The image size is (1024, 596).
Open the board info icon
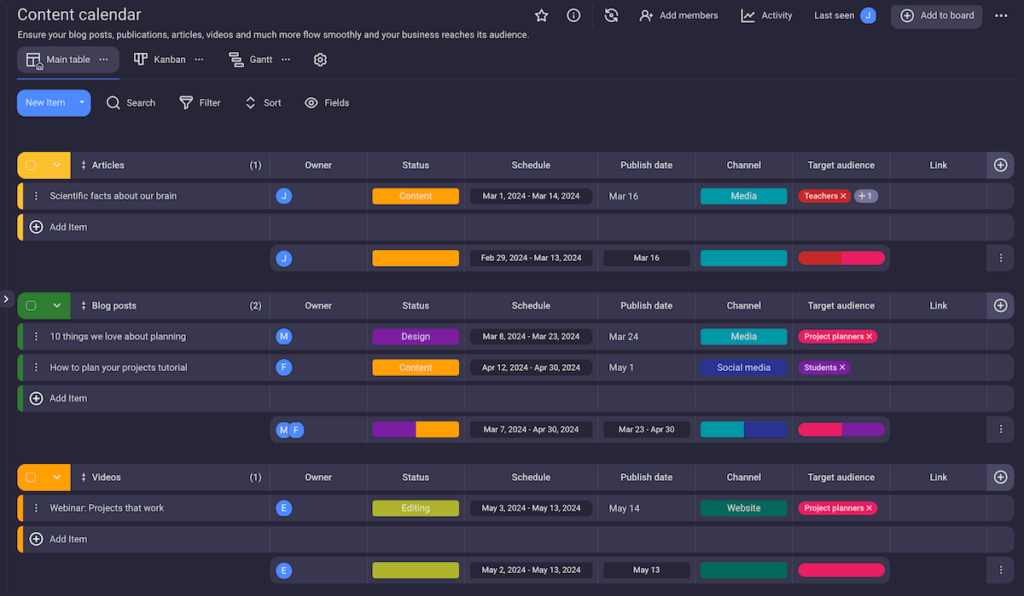(x=572, y=15)
